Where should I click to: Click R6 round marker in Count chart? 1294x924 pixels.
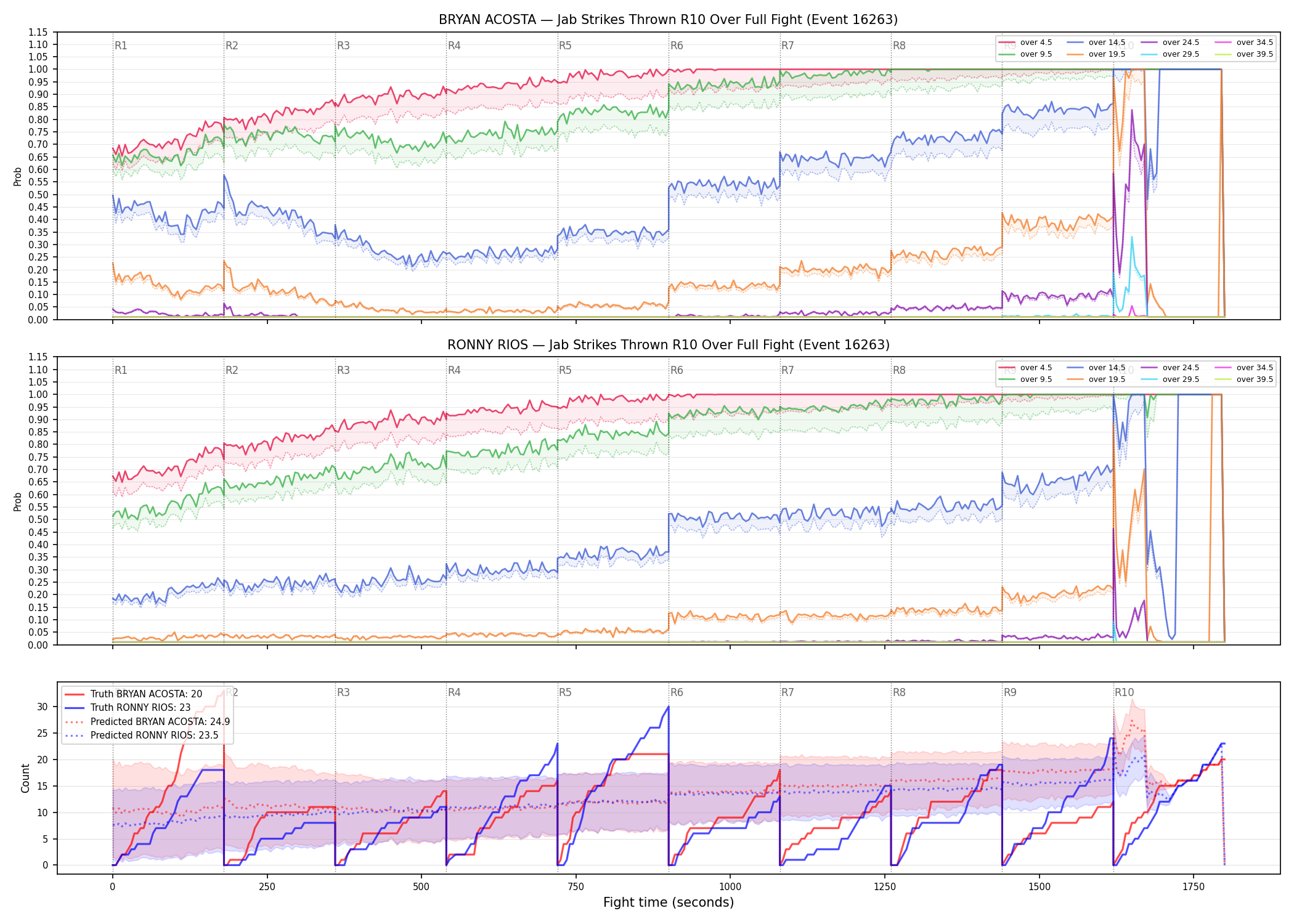(x=677, y=692)
